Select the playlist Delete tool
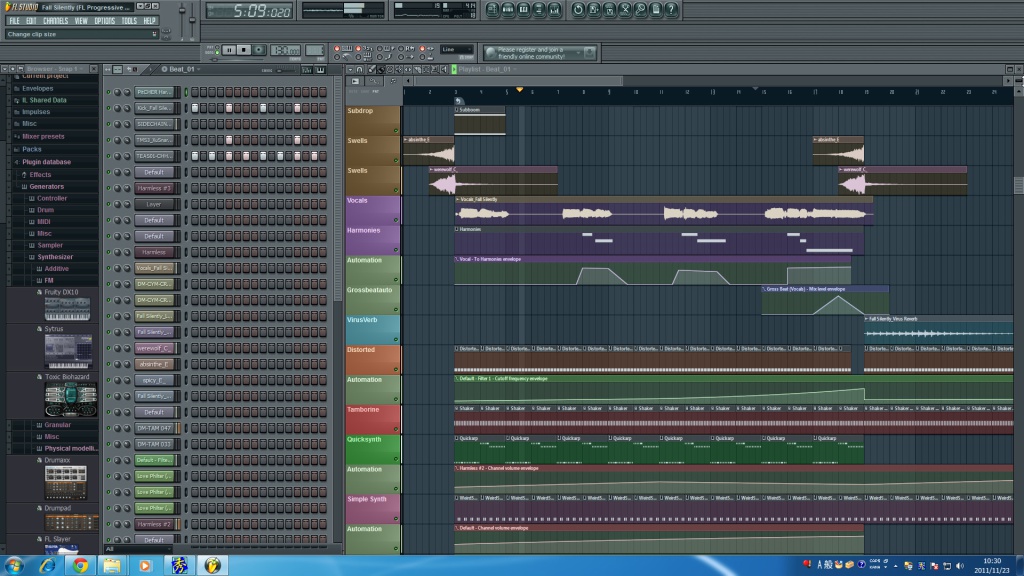The height and width of the screenshot is (576, 1024). pyautogui.click(x=390, y=69)
